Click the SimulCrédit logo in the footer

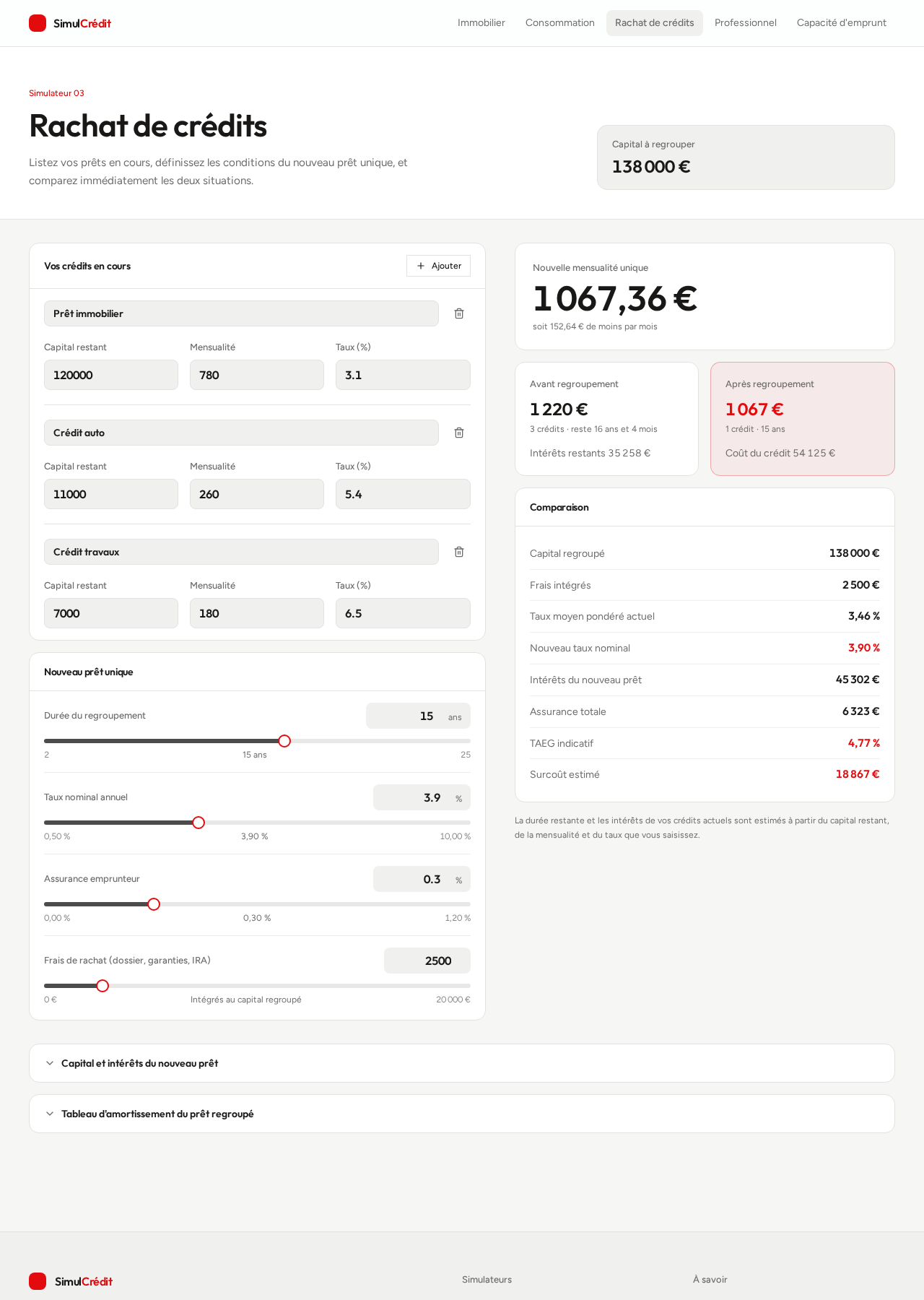[x=71, y=1281]
